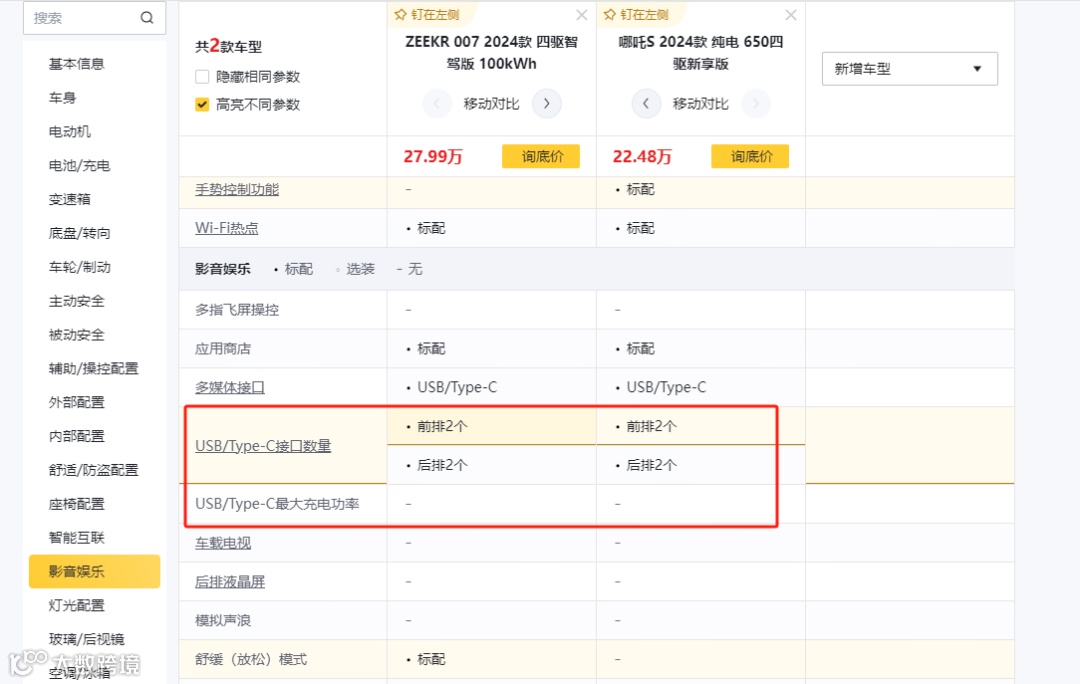Viewport: 1080px width, 684px height.
Task: Click 询底价 button for 哪吒S
Action: point(750,156)
